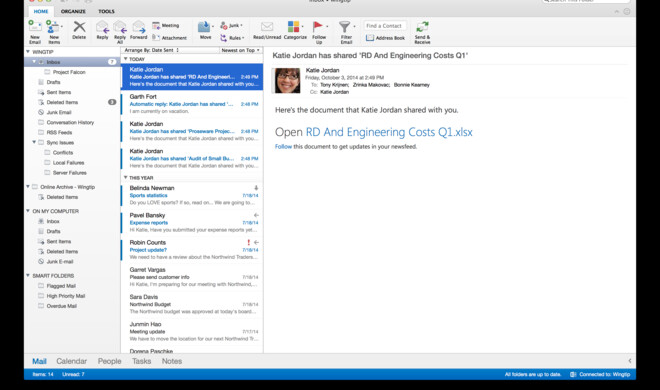Open the Drafts folder under Wingtip

53,82
